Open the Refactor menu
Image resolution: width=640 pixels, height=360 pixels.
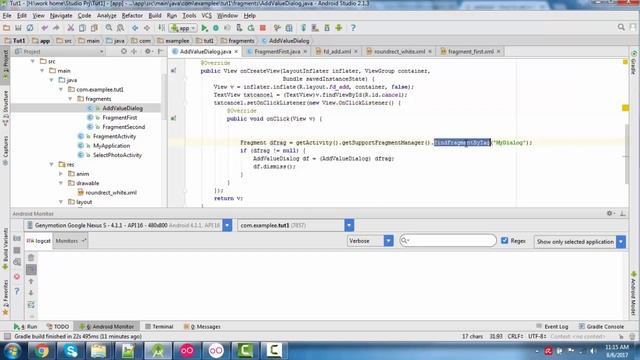click(x=132, y=16)
